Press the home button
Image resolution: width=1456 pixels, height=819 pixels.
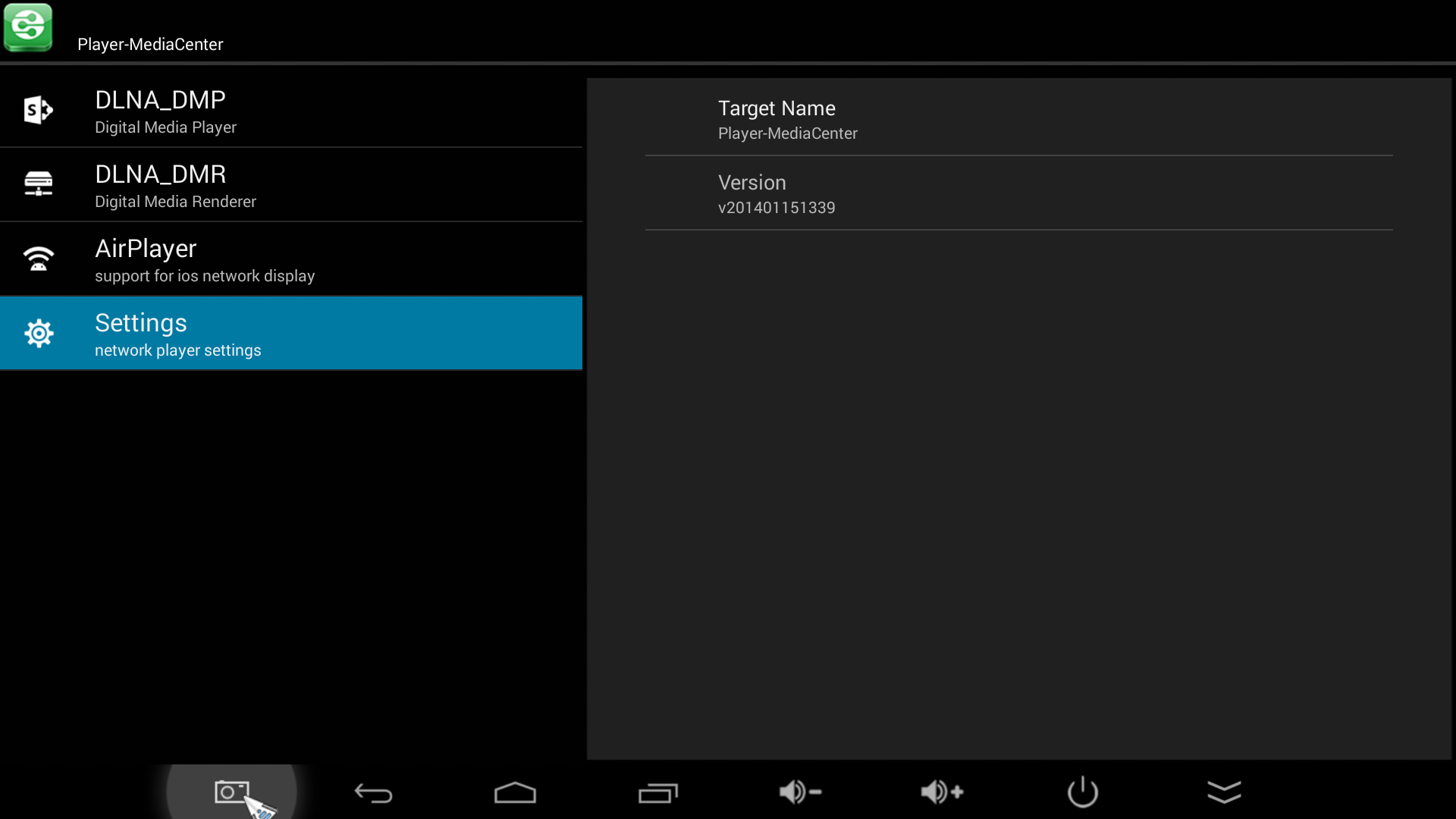[x=514, y=791]
